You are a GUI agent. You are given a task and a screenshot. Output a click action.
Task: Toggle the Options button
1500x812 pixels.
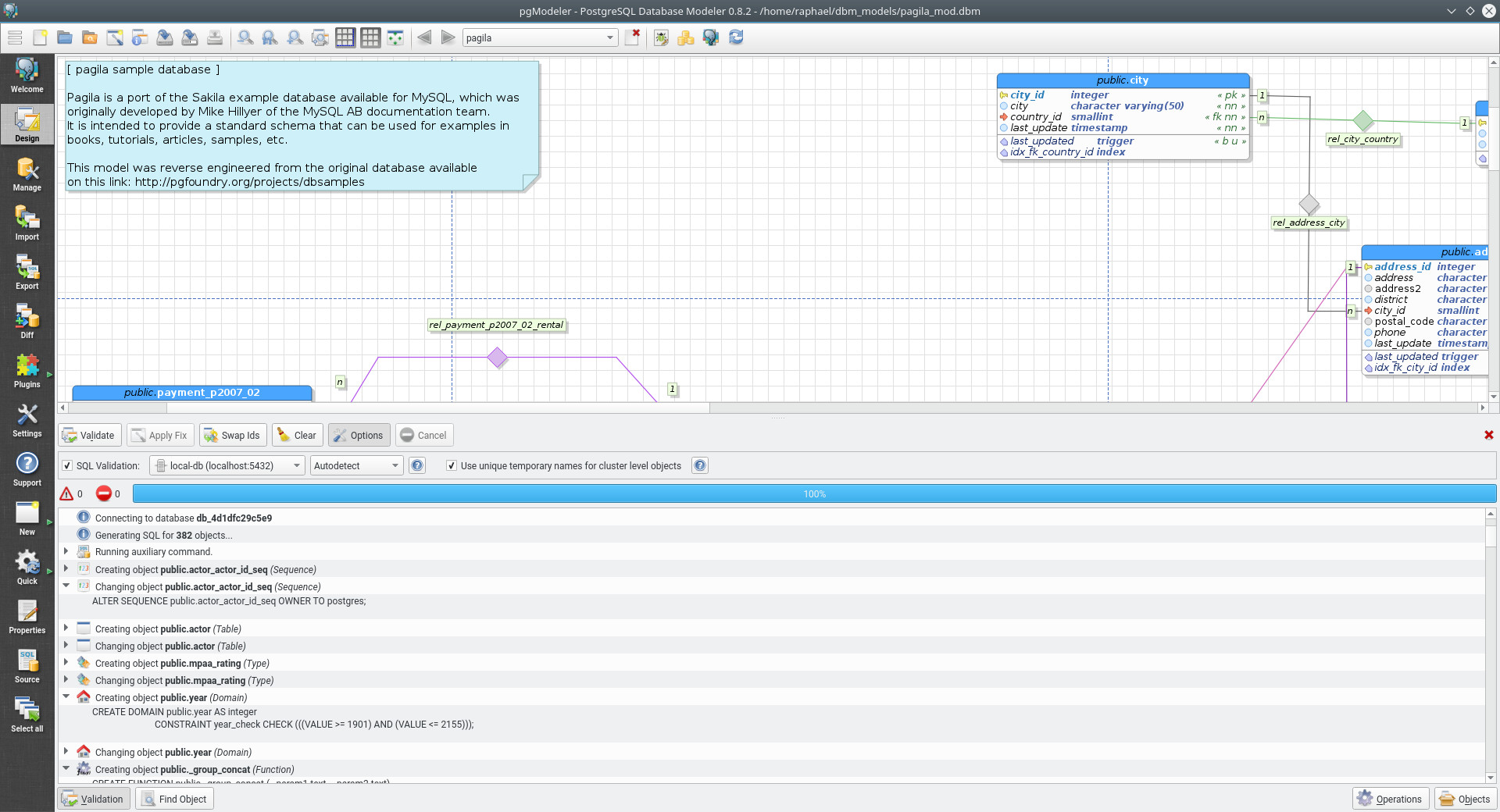pyautogui.click(x=359, y=435)
